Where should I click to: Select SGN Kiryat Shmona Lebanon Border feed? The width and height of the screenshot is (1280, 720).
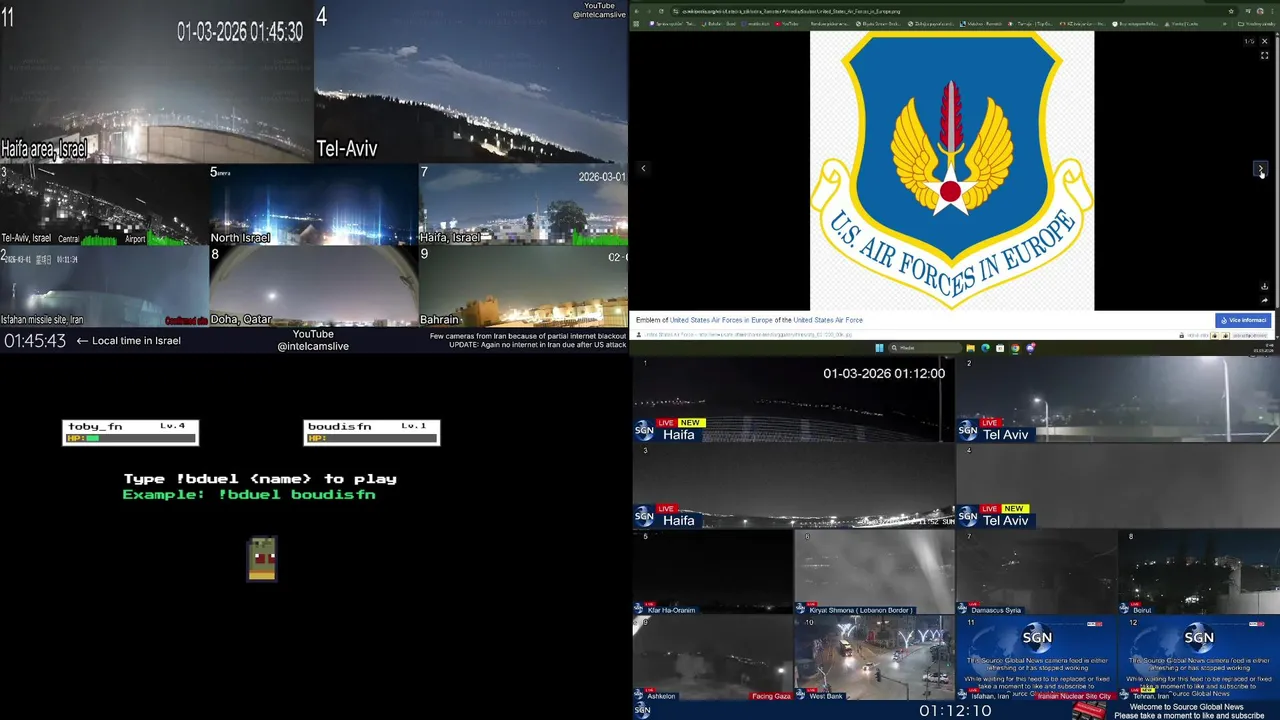[x=874, y=572]
